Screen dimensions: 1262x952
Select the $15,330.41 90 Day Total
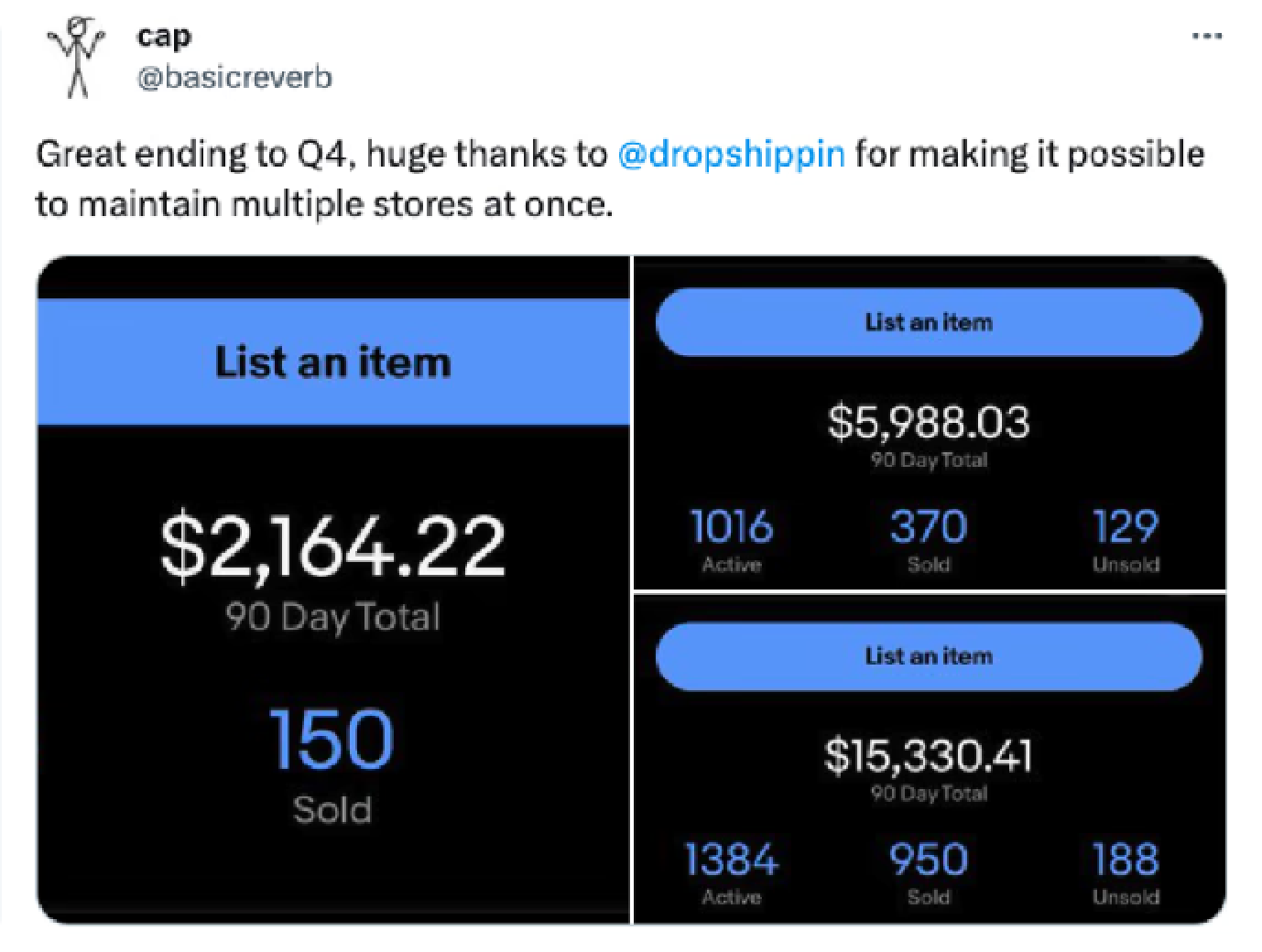930,755
